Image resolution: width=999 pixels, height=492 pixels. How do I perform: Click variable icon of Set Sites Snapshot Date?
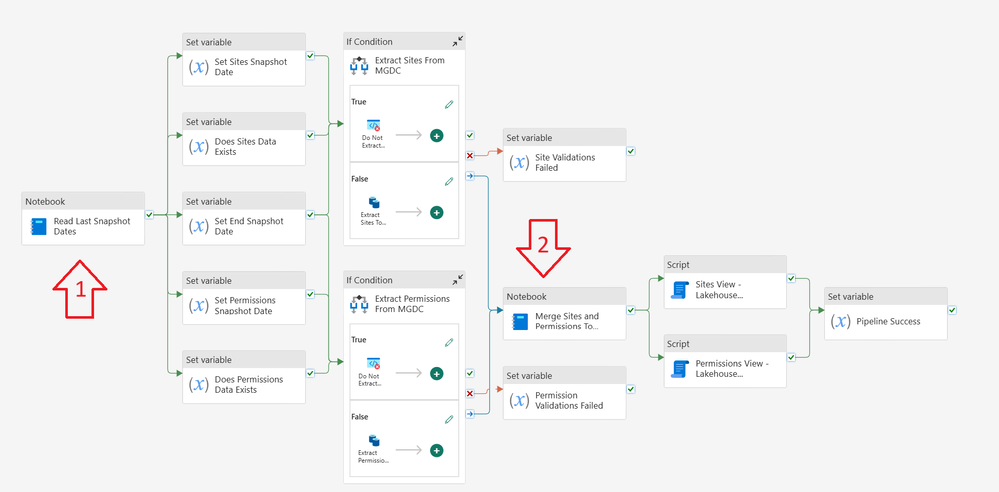[x=199, y=67]
